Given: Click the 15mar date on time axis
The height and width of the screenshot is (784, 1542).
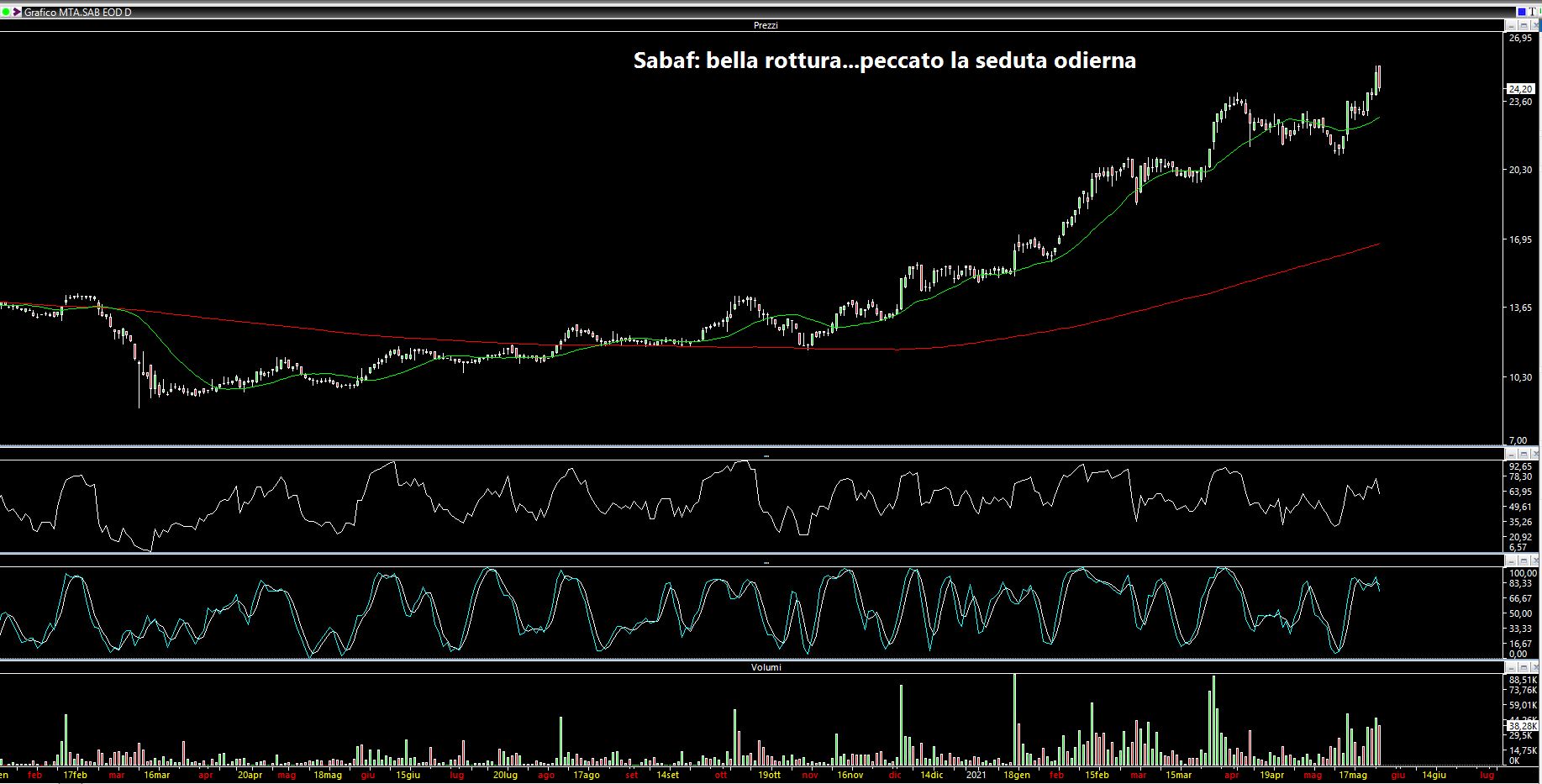Looking at the screenshot, I should (1178, 775).
